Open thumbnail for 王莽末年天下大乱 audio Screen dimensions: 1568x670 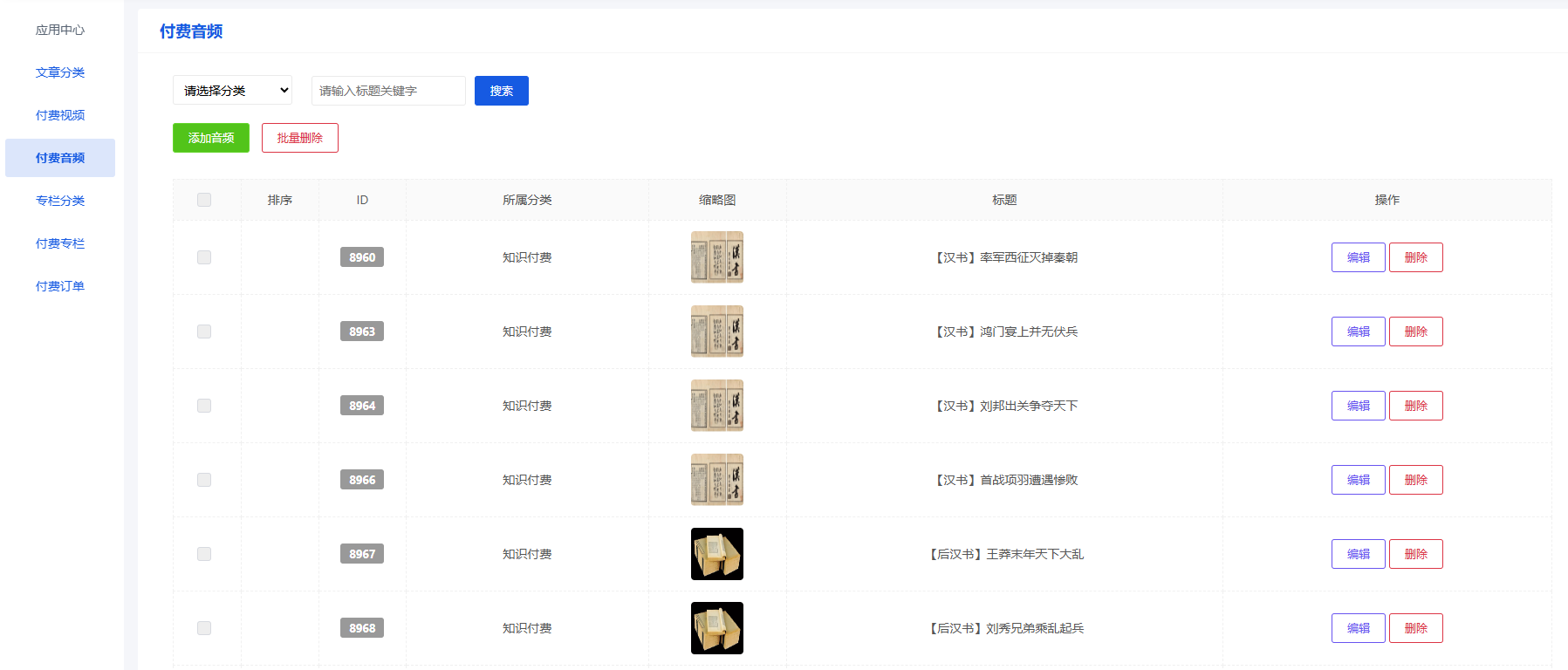coord(716,554)
